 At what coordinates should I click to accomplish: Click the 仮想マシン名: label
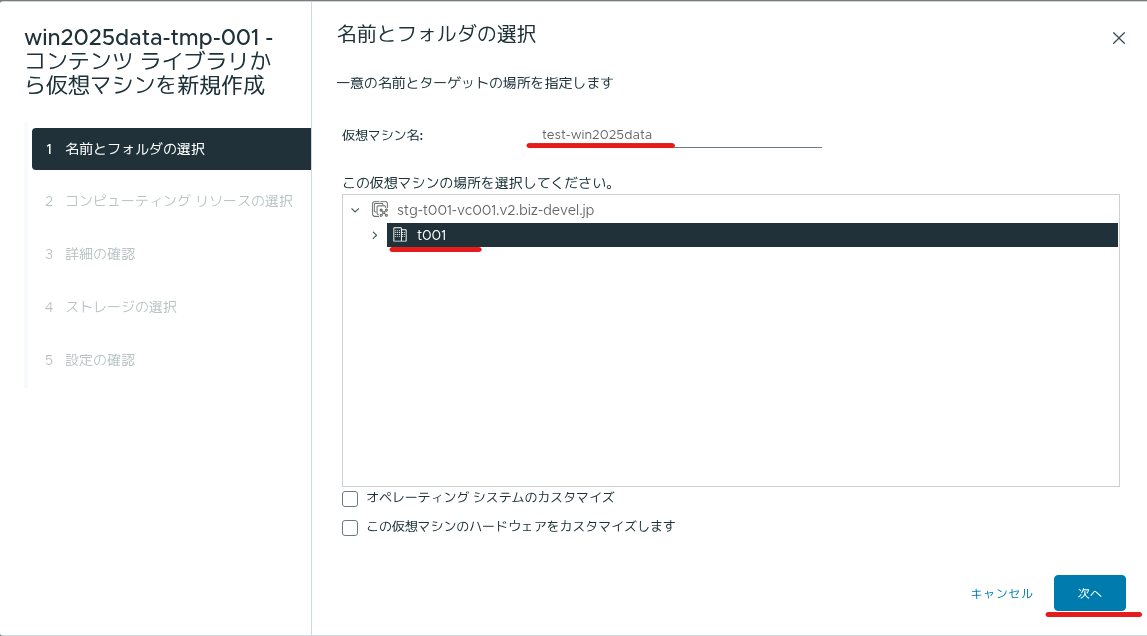[x=383, y=135]
